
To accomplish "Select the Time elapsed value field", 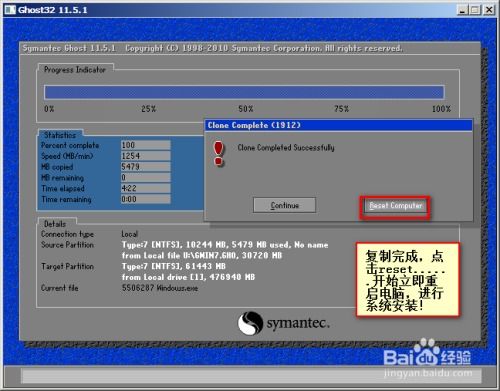I will point(146,188).
